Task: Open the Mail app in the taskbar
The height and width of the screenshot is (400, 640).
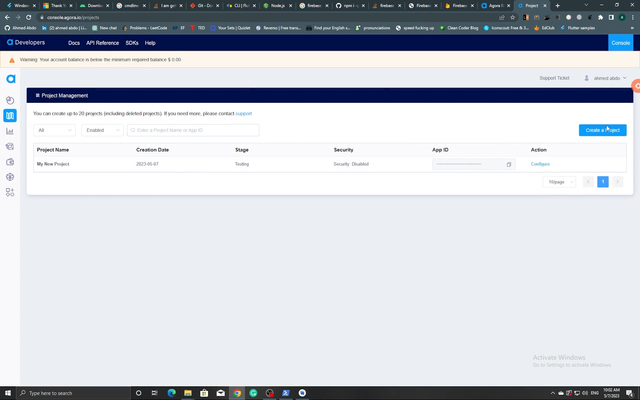Action: (220, 393)
